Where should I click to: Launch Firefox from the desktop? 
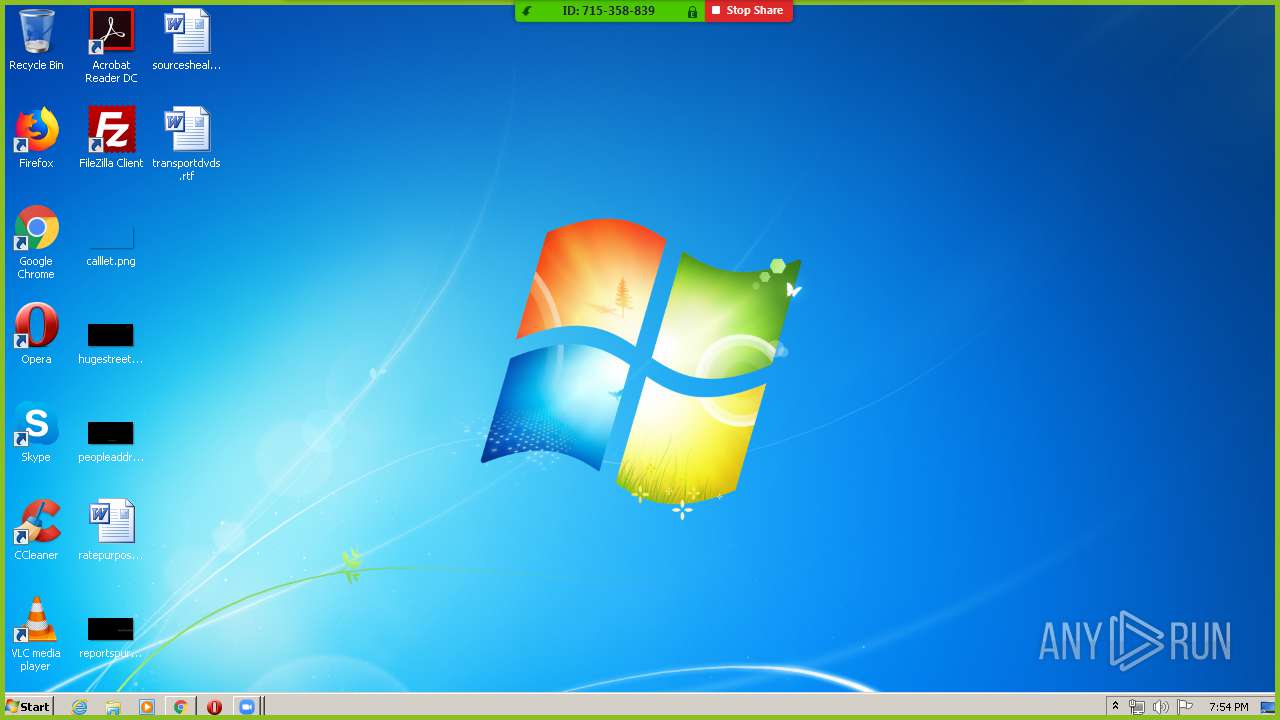[x=36, y=139]
